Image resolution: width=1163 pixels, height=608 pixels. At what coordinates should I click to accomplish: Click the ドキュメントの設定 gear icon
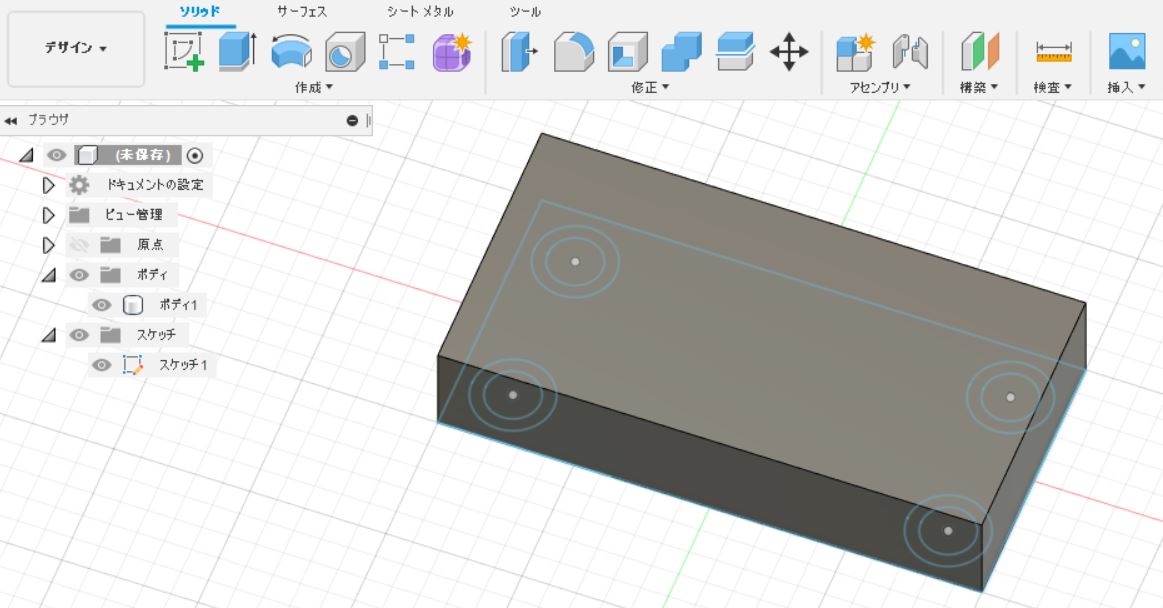[x=79, y=185]
